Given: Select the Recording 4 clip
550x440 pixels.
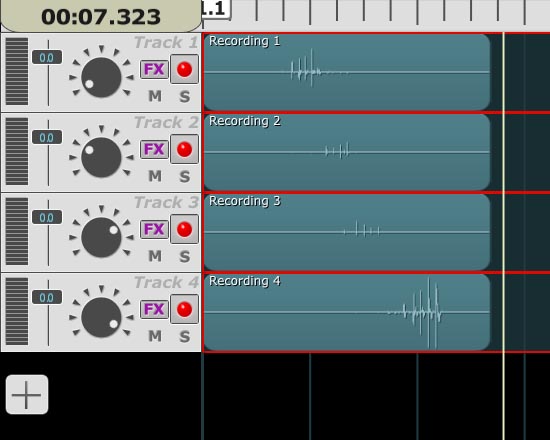Looking at the screenshot, I should [347, 312].
